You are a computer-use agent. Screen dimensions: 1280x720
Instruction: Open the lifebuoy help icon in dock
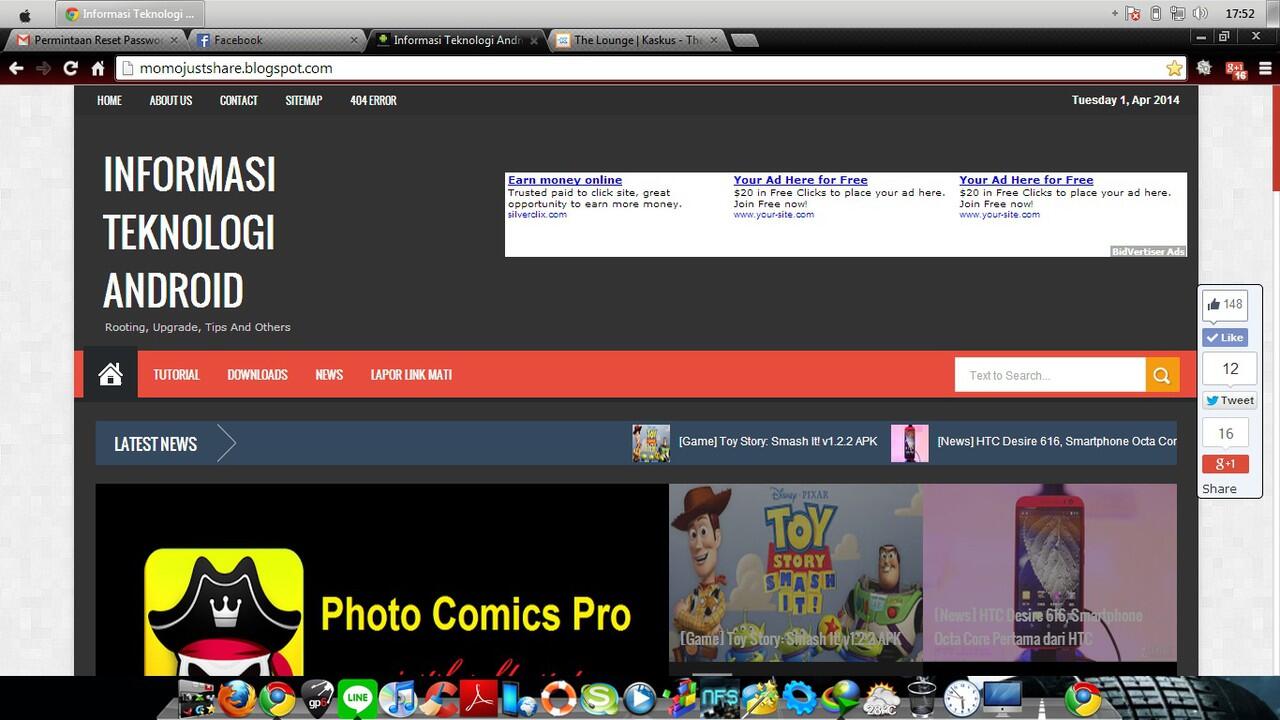tap(558, 697)
